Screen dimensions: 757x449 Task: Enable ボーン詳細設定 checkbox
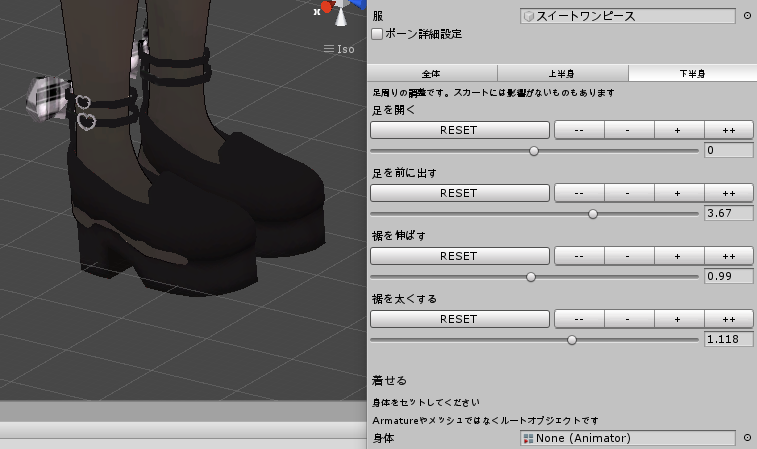(x=377, y=34)
